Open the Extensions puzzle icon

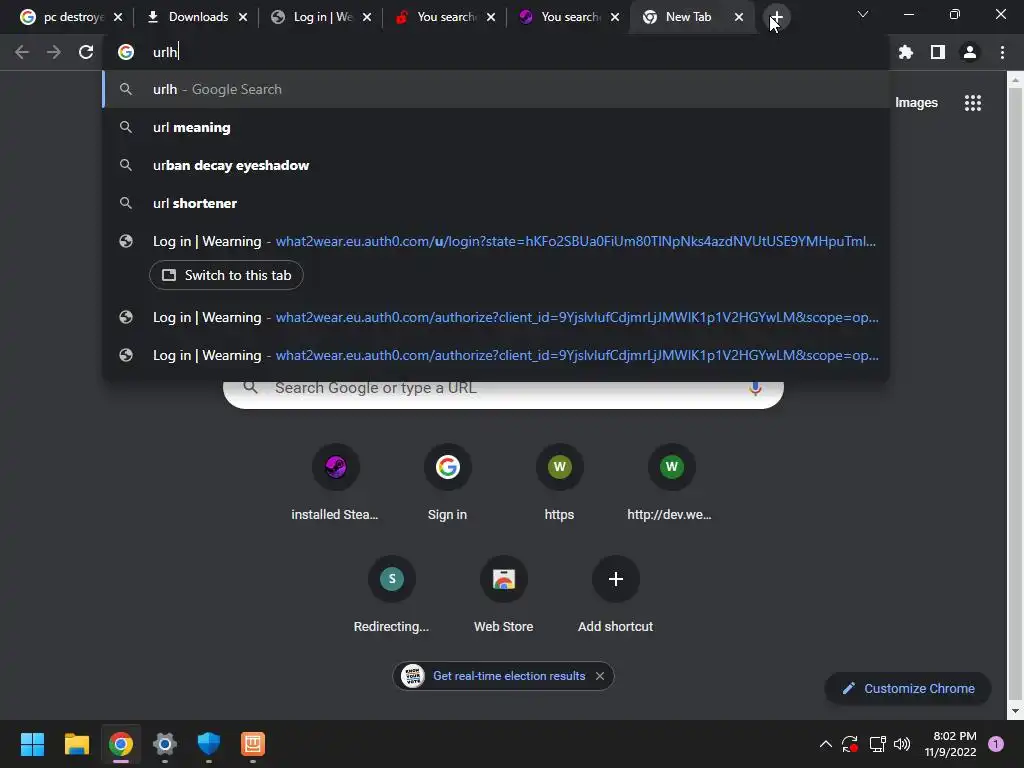tap(905, 52)
